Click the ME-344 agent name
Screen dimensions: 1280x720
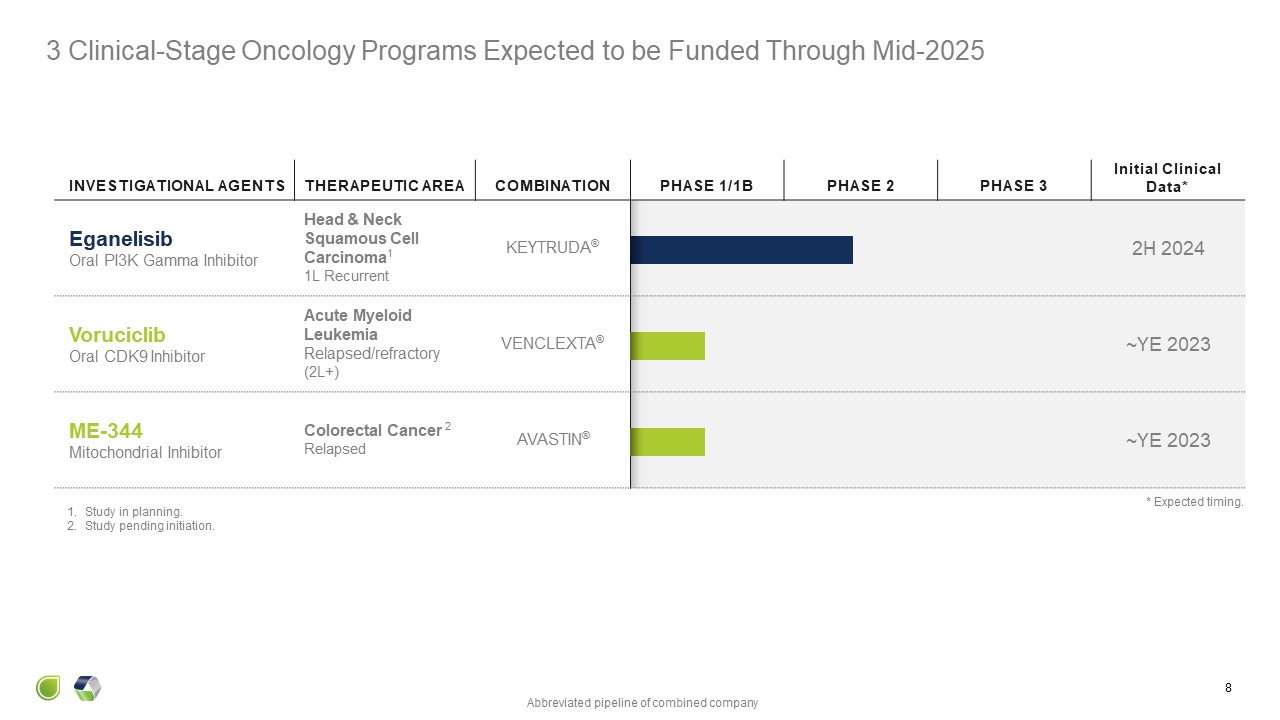[x=105, y=431]
